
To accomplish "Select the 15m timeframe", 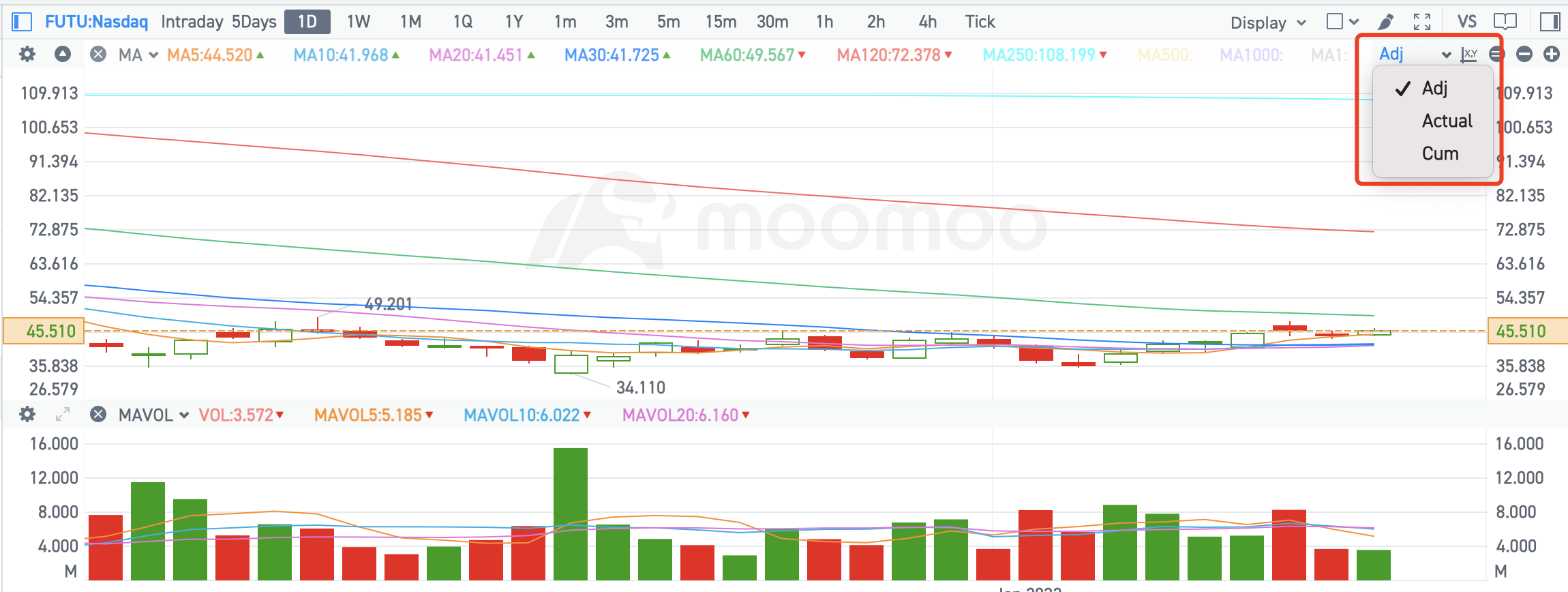I will (721, 22).
